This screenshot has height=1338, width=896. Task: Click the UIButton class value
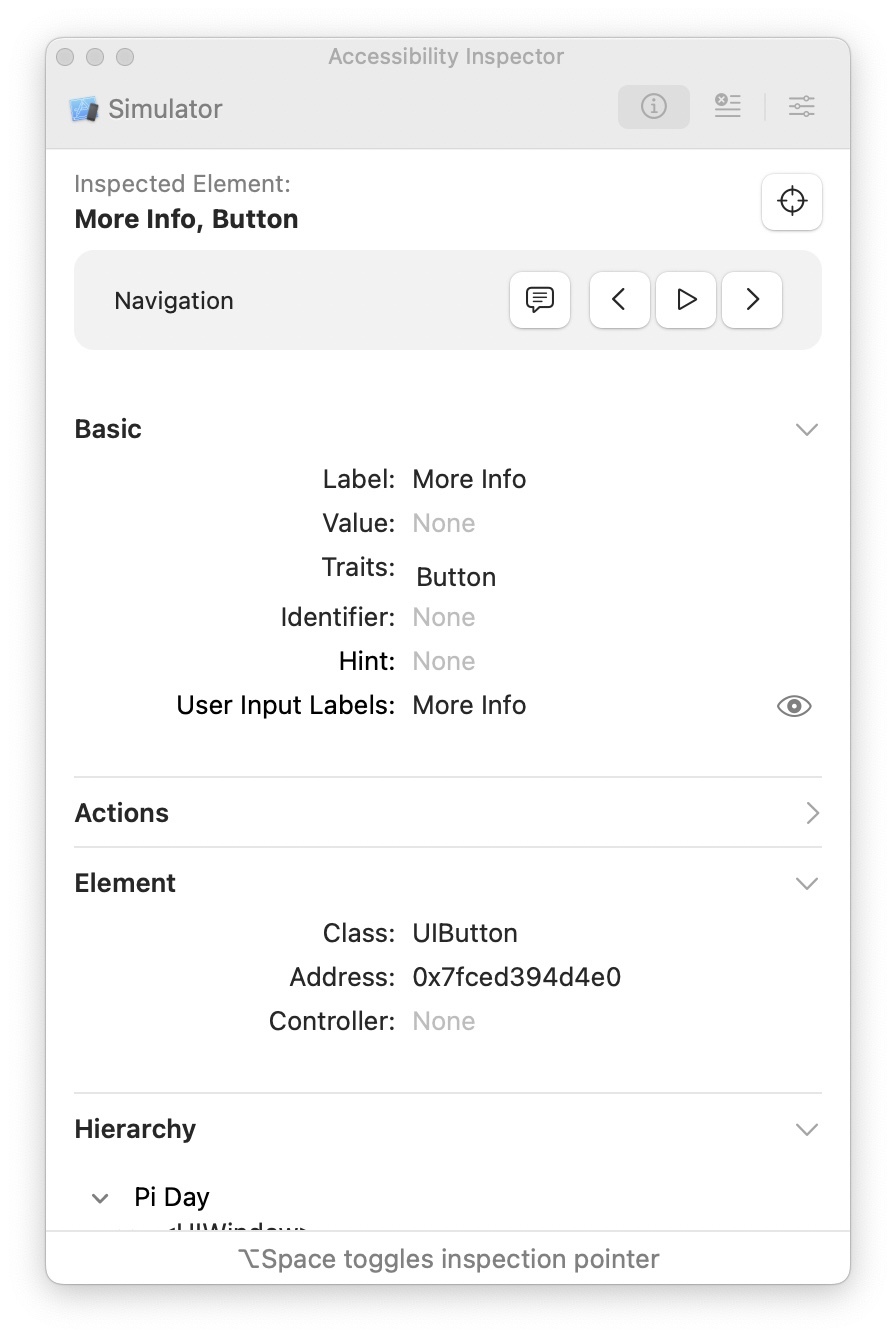tap(465, 933)
